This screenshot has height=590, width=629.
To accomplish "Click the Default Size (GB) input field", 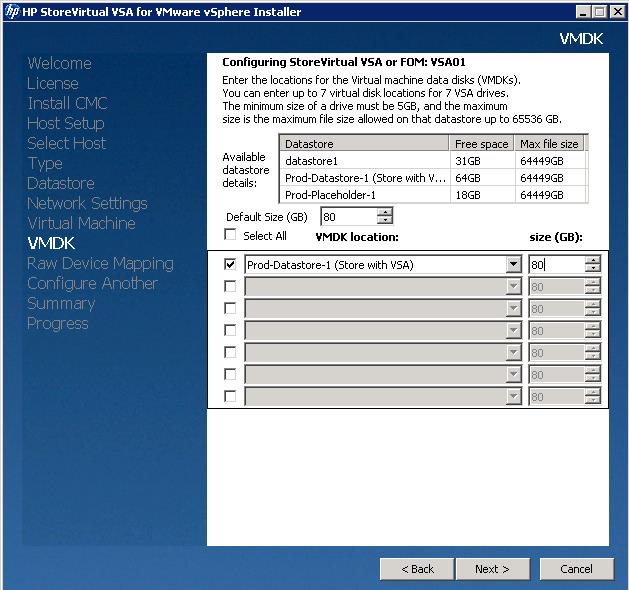I will pyautogui.click(x=349, y=217).
